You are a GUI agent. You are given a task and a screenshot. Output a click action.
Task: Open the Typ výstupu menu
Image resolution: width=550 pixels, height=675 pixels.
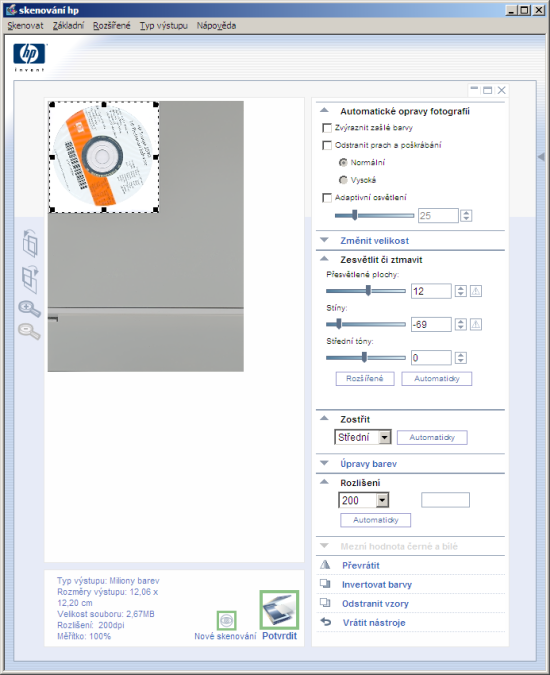pos(164,25)
